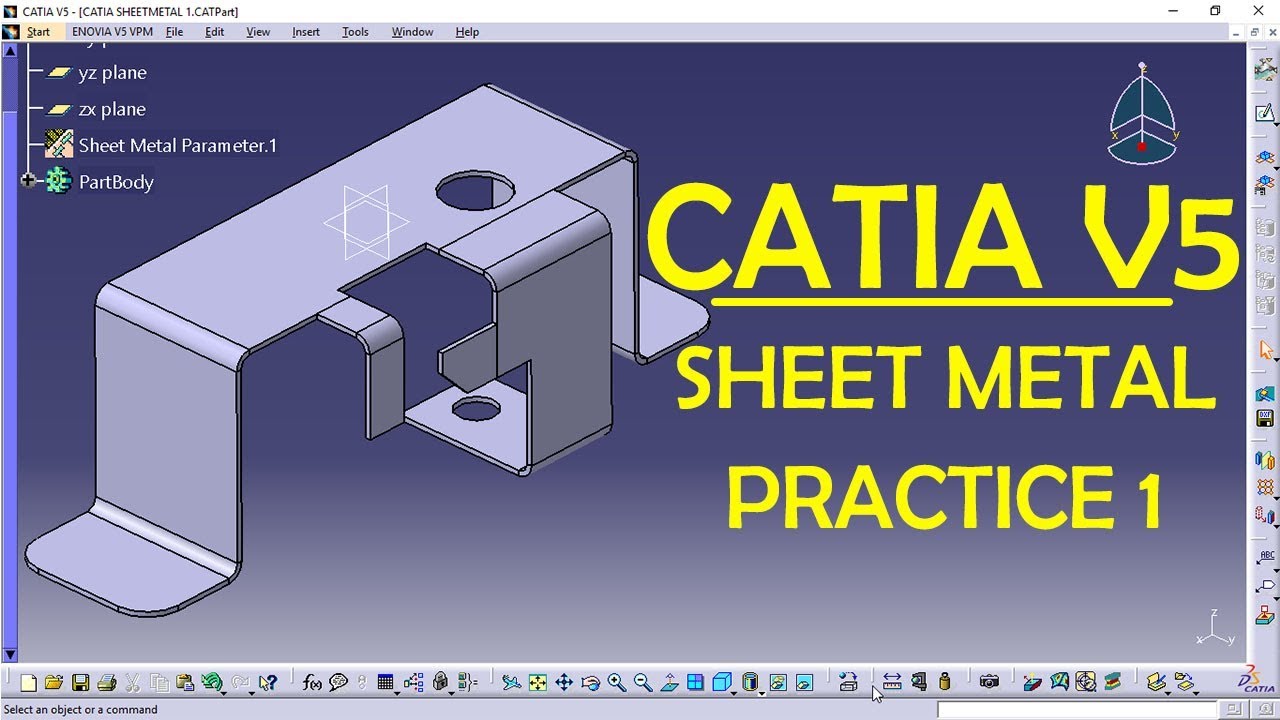Click the Copy icon
This screenshot has height=720, width=1280.
pos(159,683)
